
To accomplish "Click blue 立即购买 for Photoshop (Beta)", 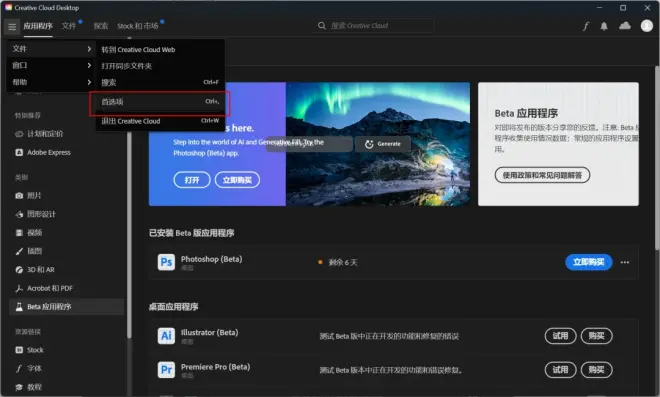I will tap(588, 262).
